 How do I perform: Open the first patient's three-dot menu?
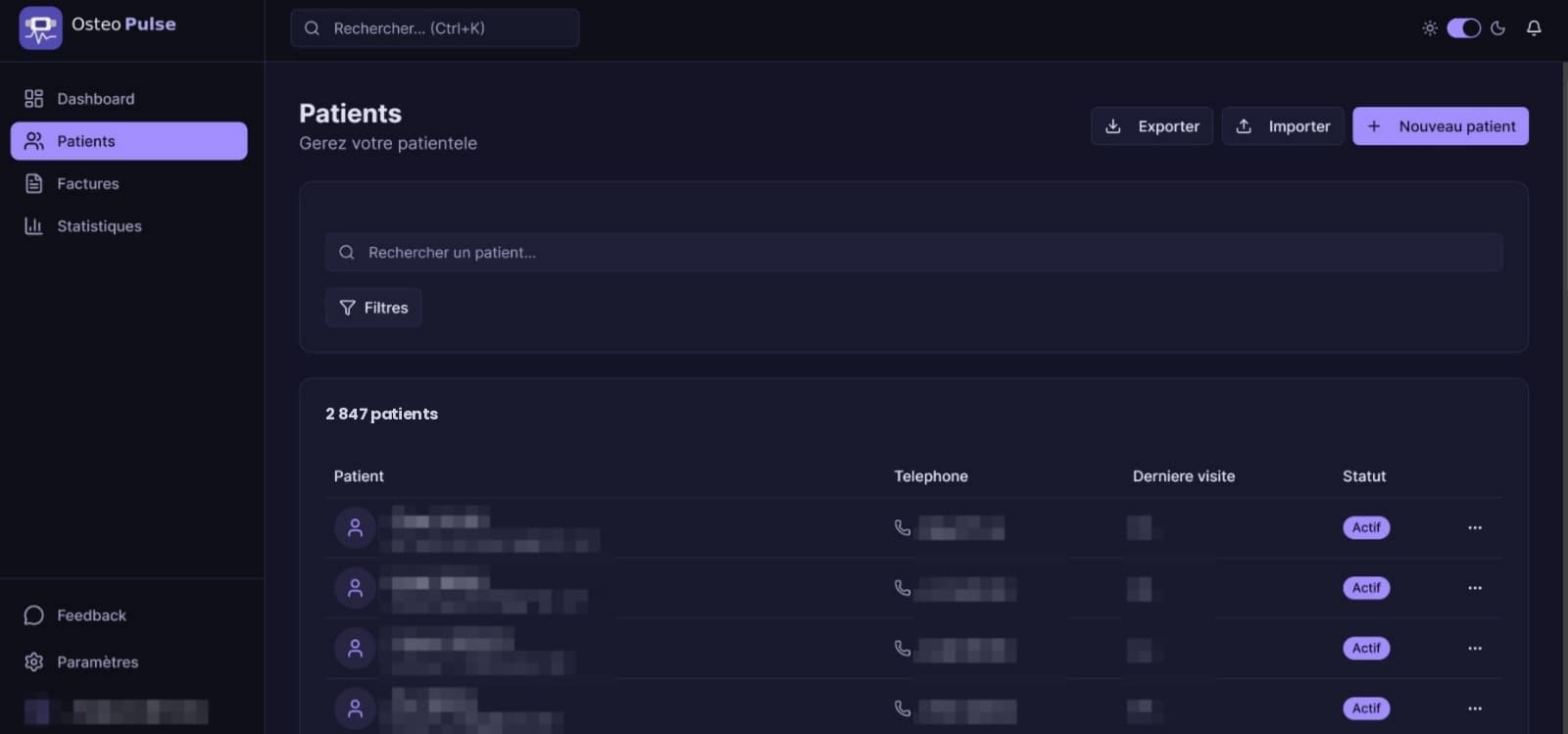point(1475,528)
